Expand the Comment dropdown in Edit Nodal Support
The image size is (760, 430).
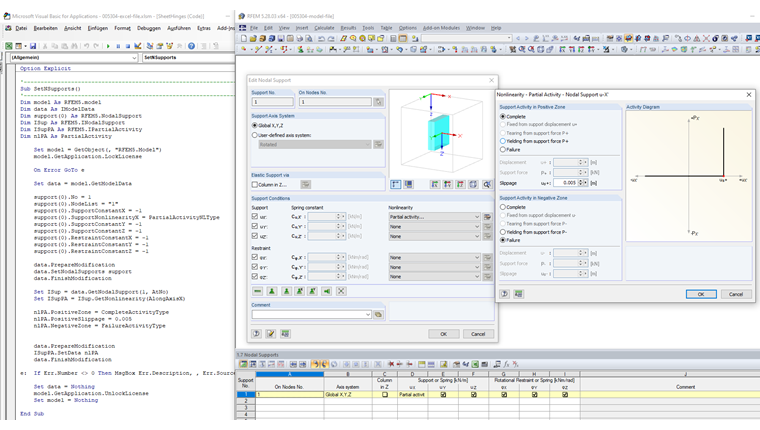[367, 314]
